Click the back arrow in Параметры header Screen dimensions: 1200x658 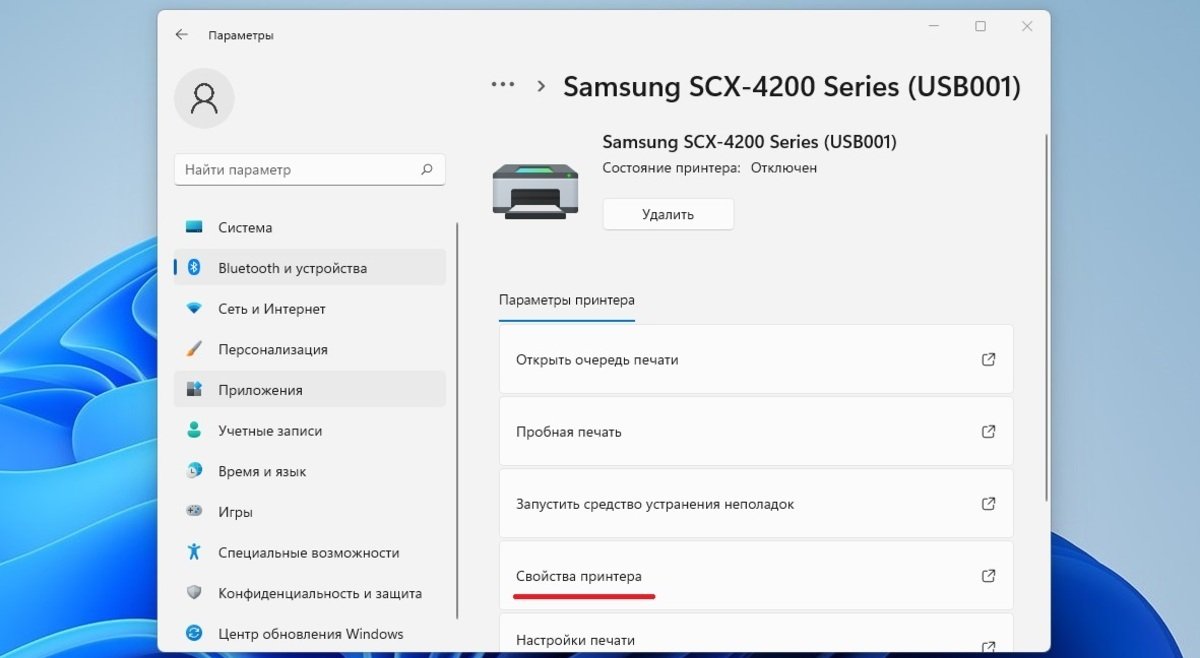pyautogui.click(x=181, y=35)
